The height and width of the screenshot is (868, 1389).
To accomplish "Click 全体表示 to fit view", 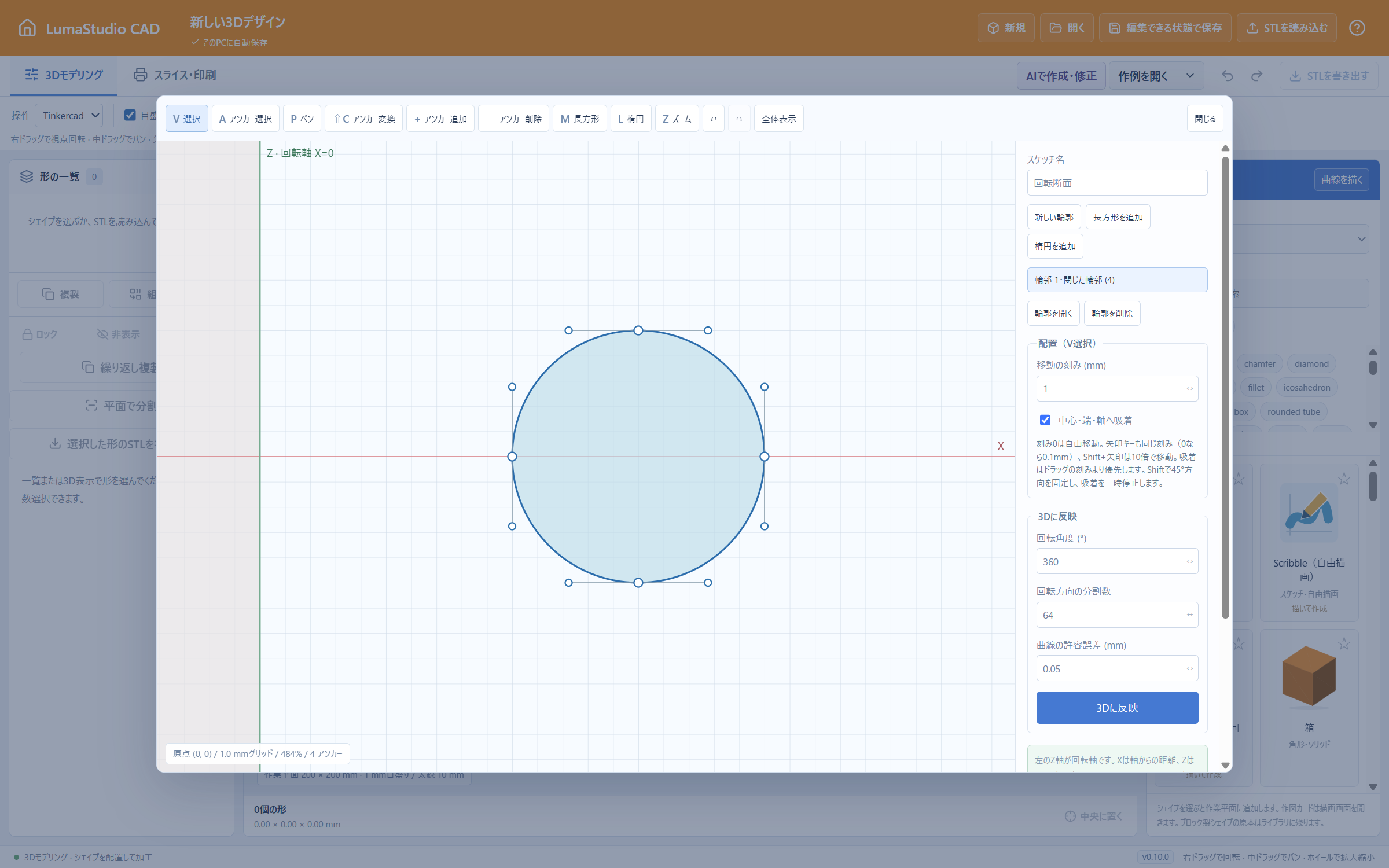I will click(x=779, y=119).
